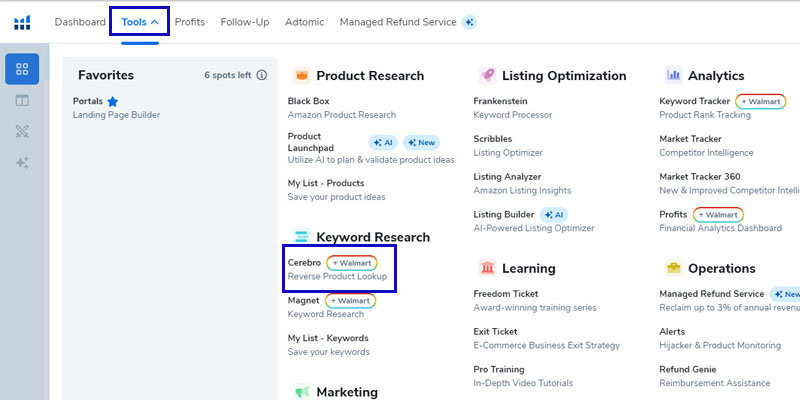
Task: Open Refund Genie Reimbursement Assistance
Action: point(715,376)
